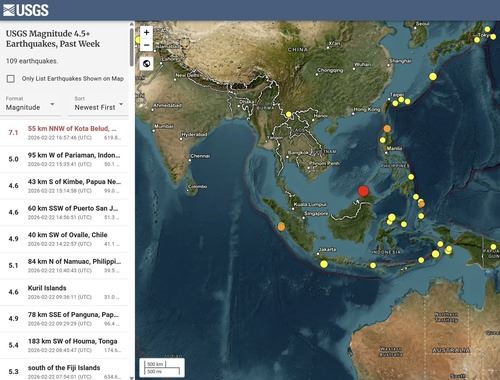This screenshot has height=380, width=500.
Task: Click the red 7.1 earthquake marker near Borneo
Action: (x=363, y=191)
